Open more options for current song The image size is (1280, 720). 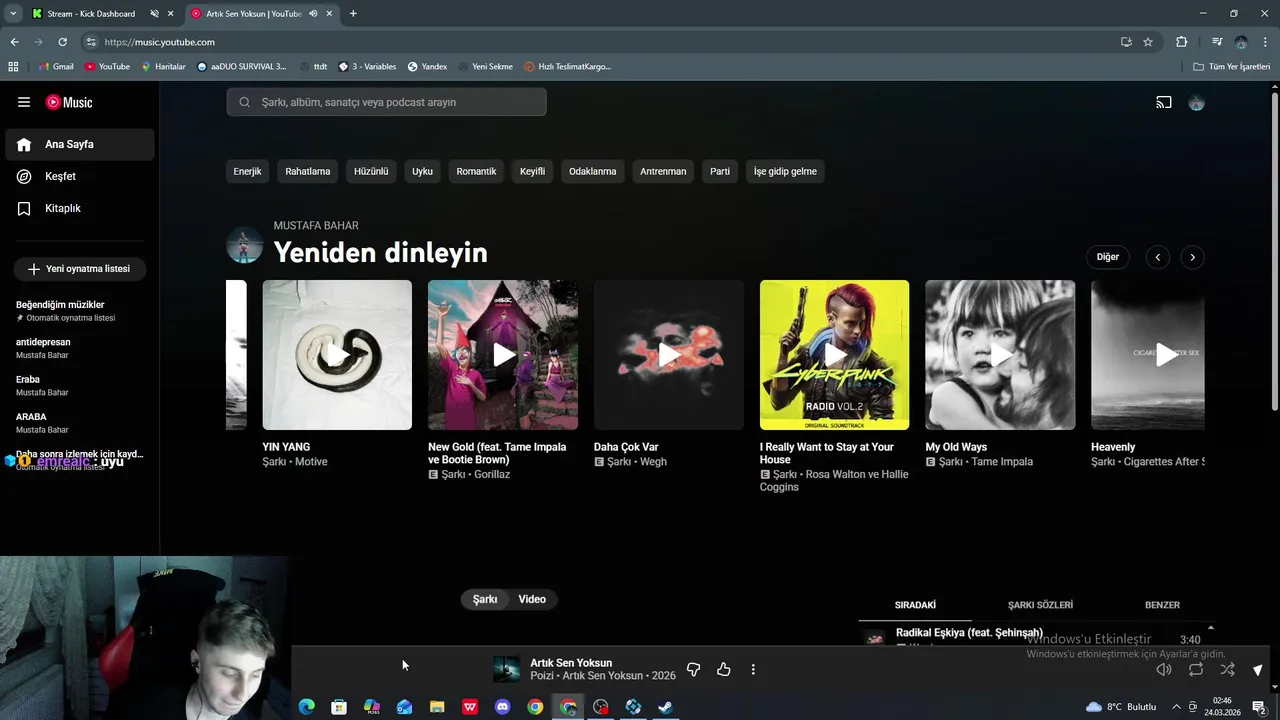point(753,669)
